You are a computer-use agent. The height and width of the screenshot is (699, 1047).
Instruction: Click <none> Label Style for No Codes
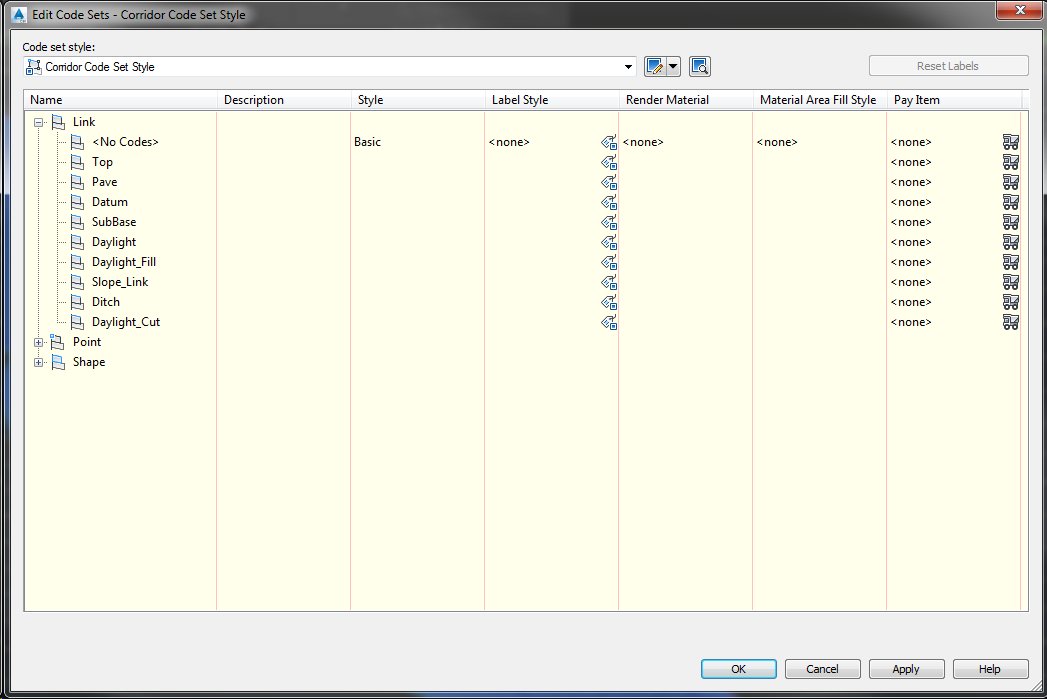coord(509,142)
